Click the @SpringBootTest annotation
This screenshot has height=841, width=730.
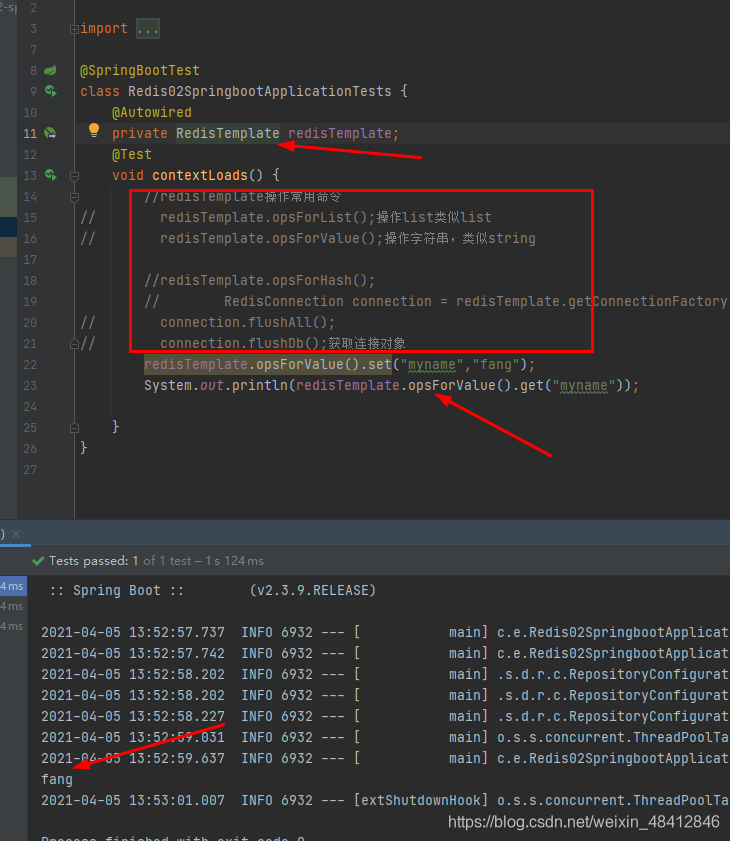coord(139,70)
